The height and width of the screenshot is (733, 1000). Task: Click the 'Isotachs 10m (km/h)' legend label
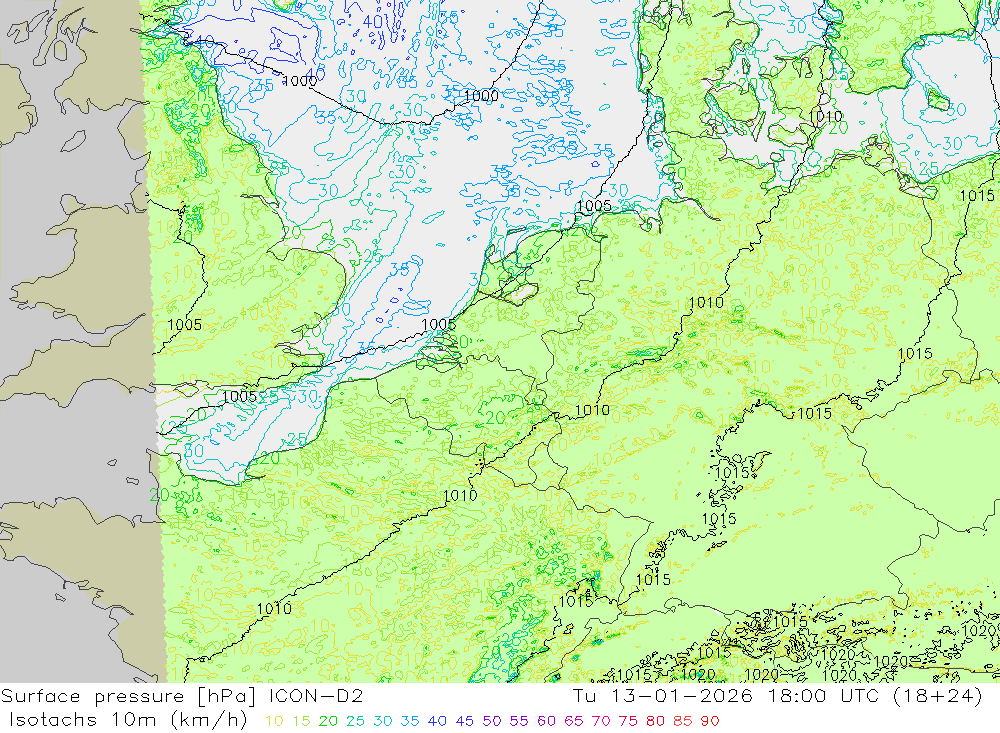coord(128,720)
